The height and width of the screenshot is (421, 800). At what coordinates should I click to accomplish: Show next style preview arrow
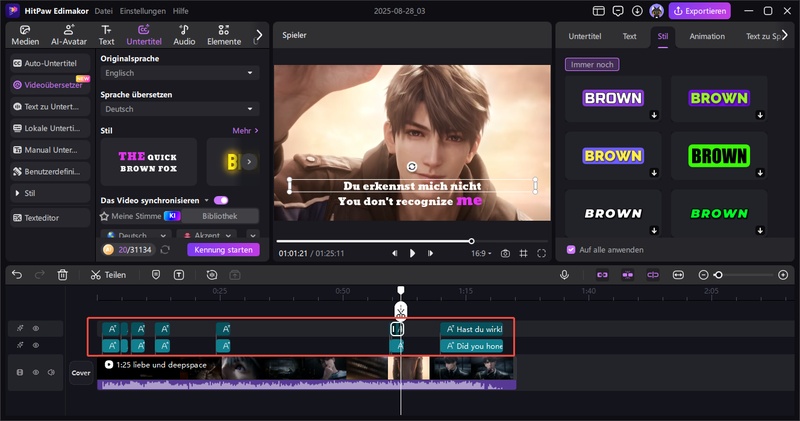(249, 162)
